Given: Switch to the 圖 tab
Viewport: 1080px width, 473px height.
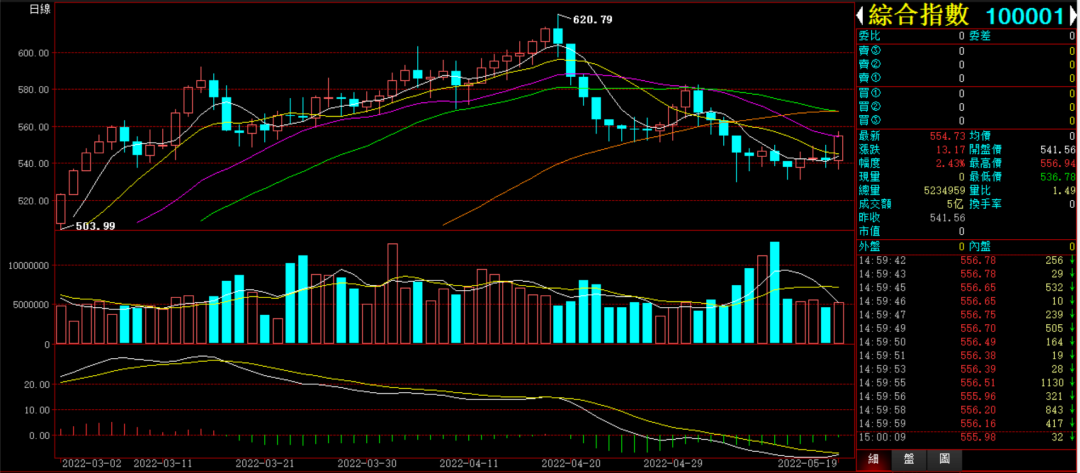Looking at the screenshot, I should point(944,459).
